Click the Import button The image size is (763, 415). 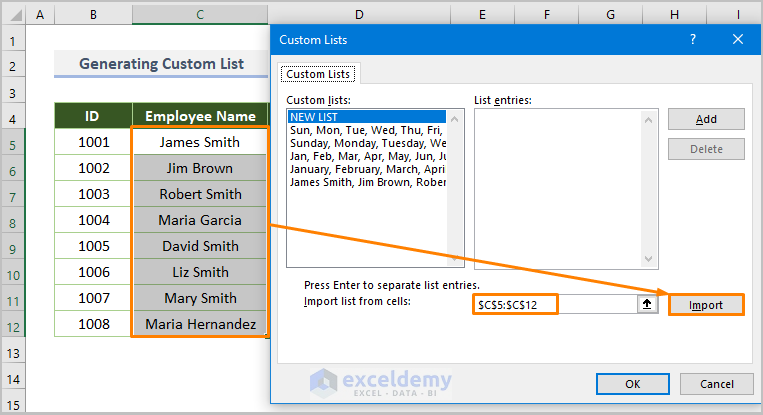[x=706, y=305]
